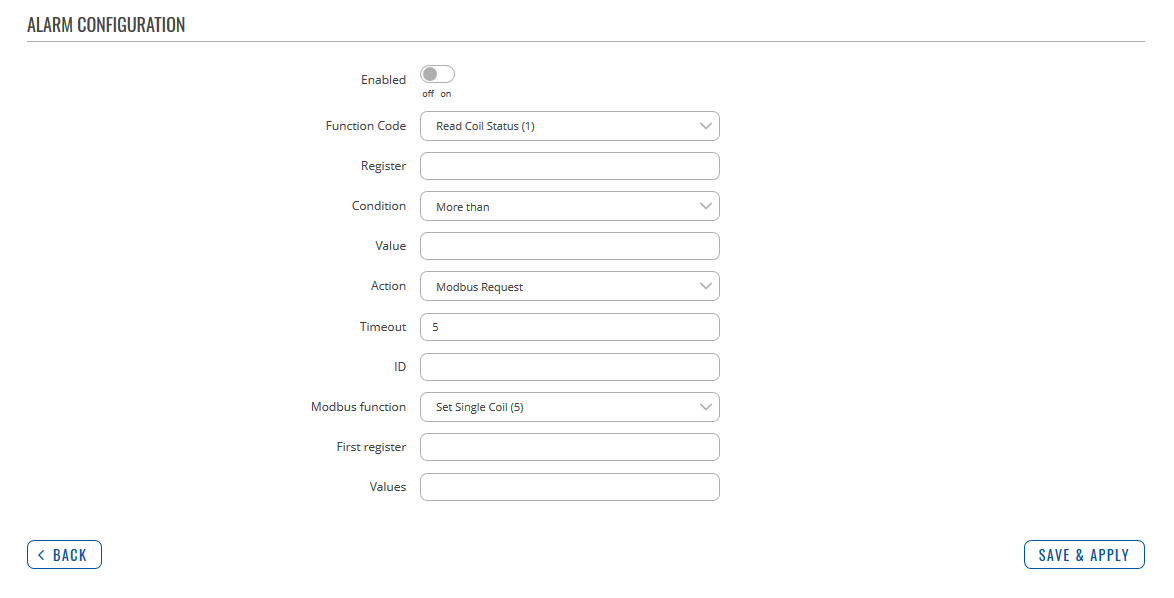Expand the Condition dropdown showing More than
1174x598 pixels.
(x=569, y=206)
